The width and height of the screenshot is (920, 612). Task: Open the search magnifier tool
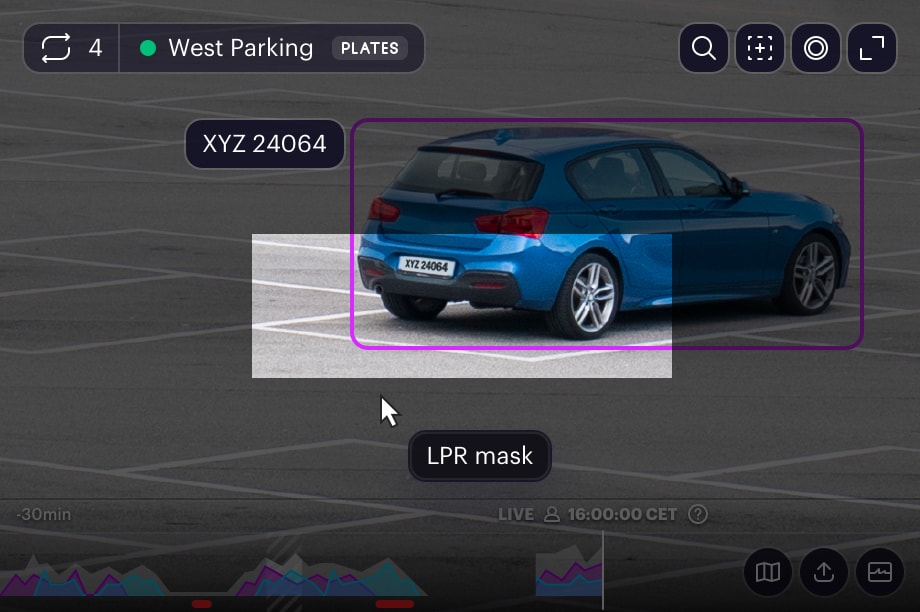pos(703,48)
